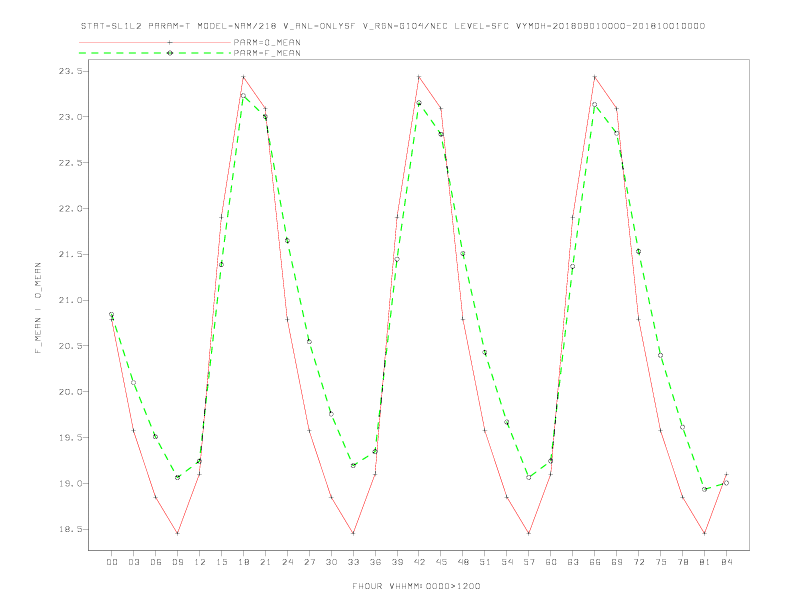Click the x-axis tick label 66
The image size is (792, 612).
click(595, 562)
